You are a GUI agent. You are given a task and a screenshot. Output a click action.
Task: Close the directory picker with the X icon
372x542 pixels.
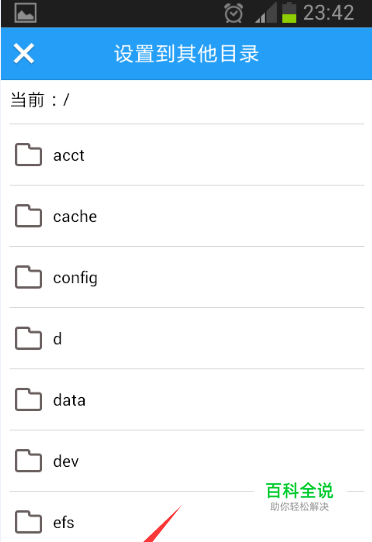tap(24, 54)
